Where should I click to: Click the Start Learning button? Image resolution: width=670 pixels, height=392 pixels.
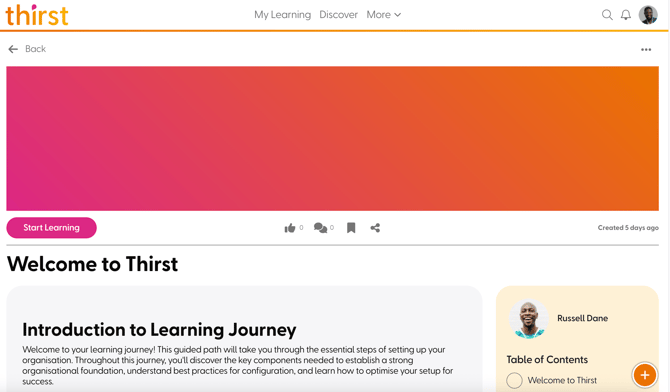tap(51, 227)
